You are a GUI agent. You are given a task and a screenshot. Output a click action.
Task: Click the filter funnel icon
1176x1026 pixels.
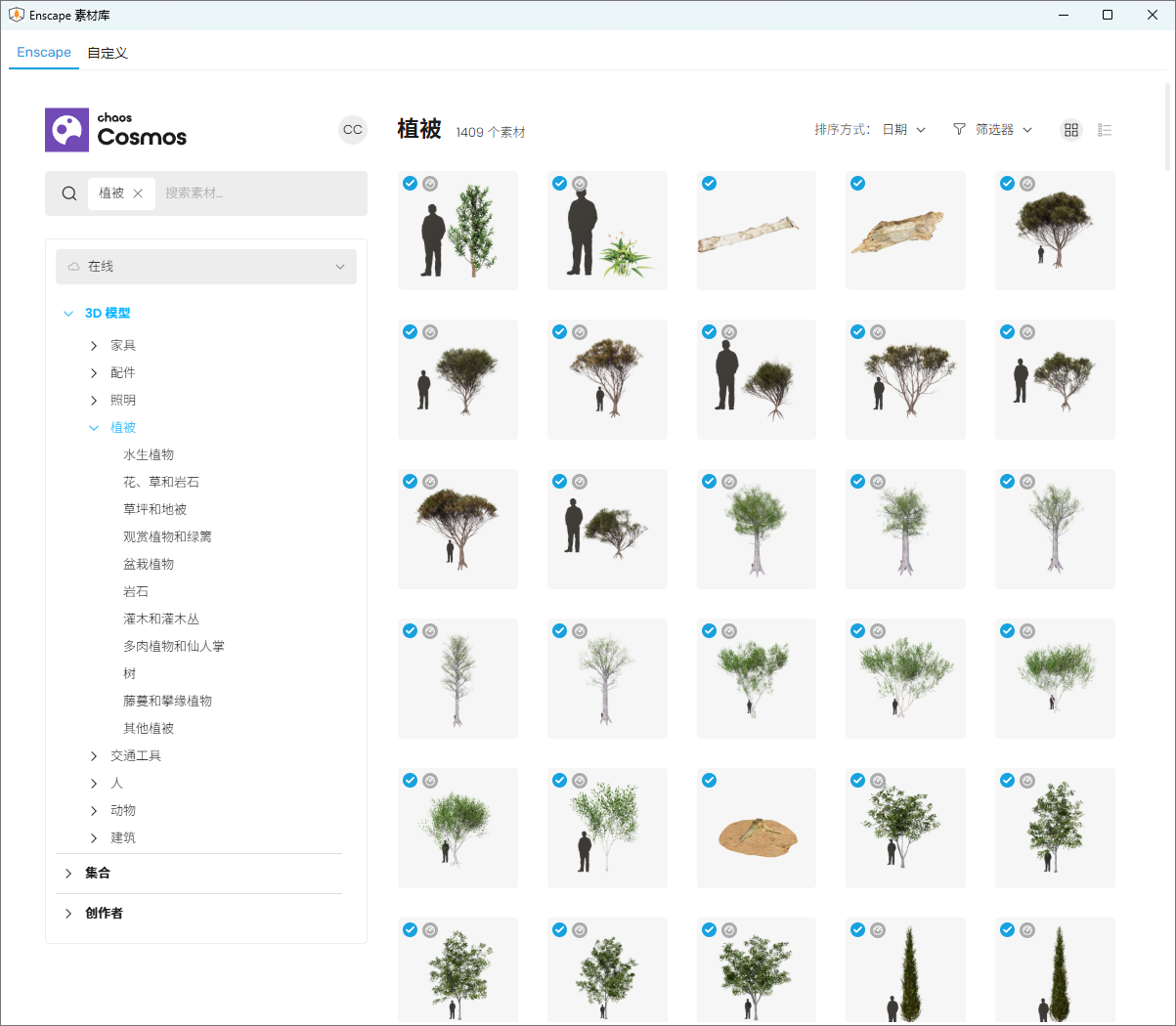point(959,129)
